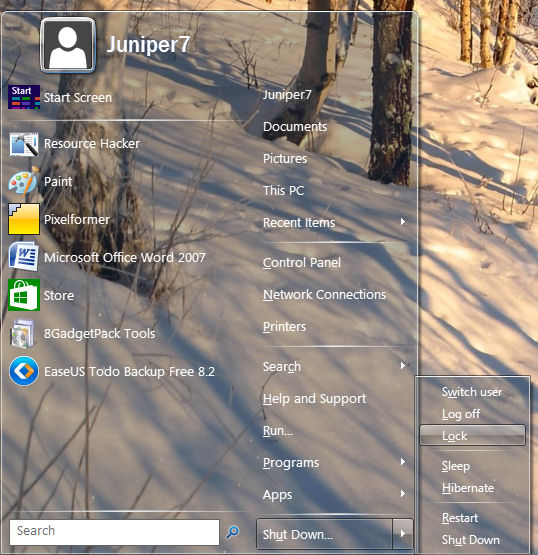The width and height of the screenshot is (538, 555).
Task: Click the Shut Down... button
Action: [x=325, y=534]
